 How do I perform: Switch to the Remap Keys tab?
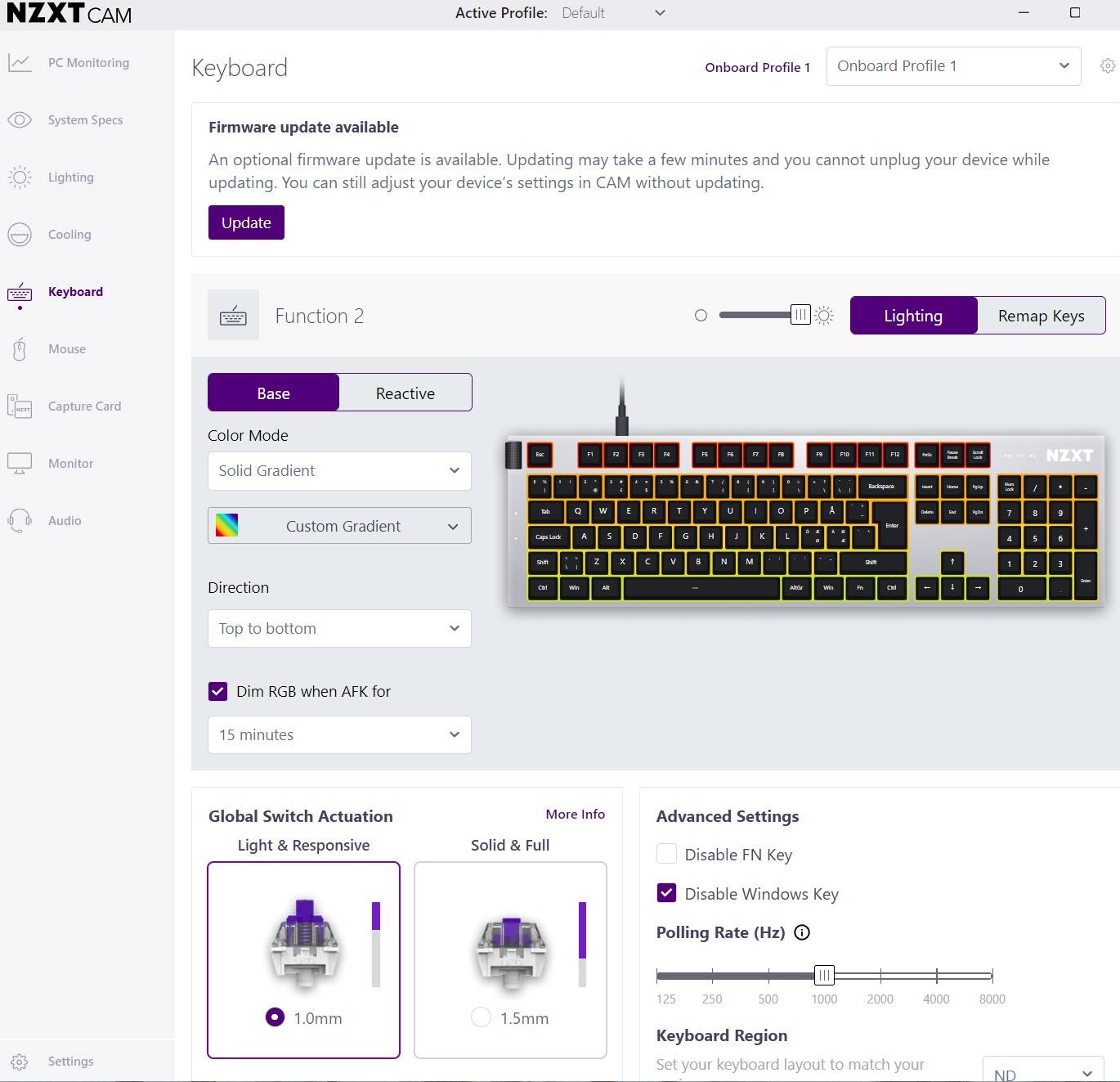[x=1041, y=316]
